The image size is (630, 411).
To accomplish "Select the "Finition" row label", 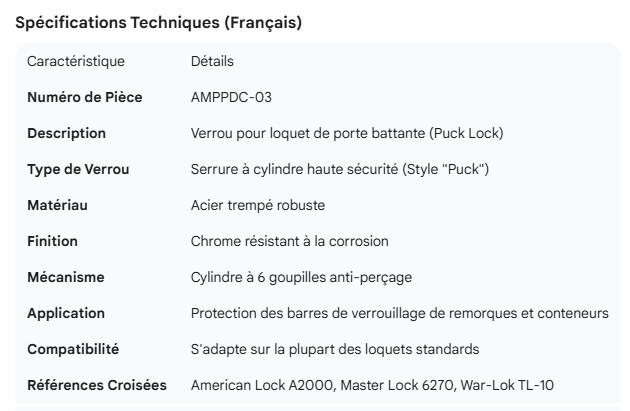I will (52, 242).
